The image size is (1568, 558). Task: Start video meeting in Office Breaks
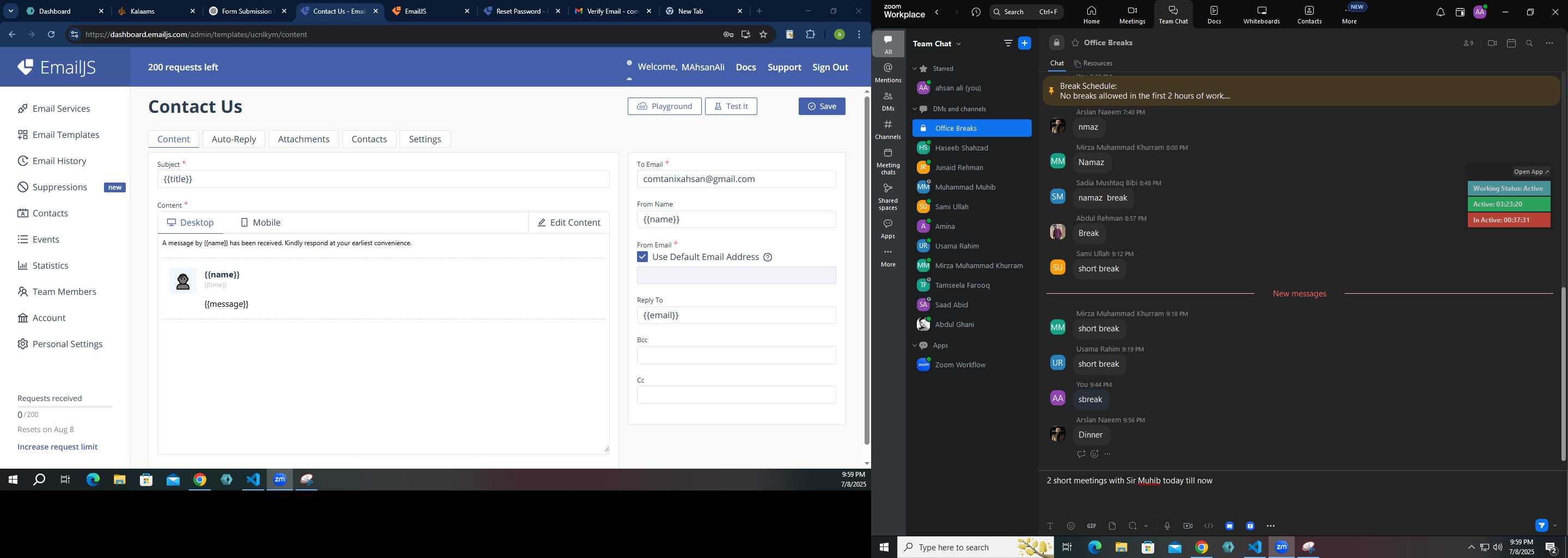point(1491,43)
